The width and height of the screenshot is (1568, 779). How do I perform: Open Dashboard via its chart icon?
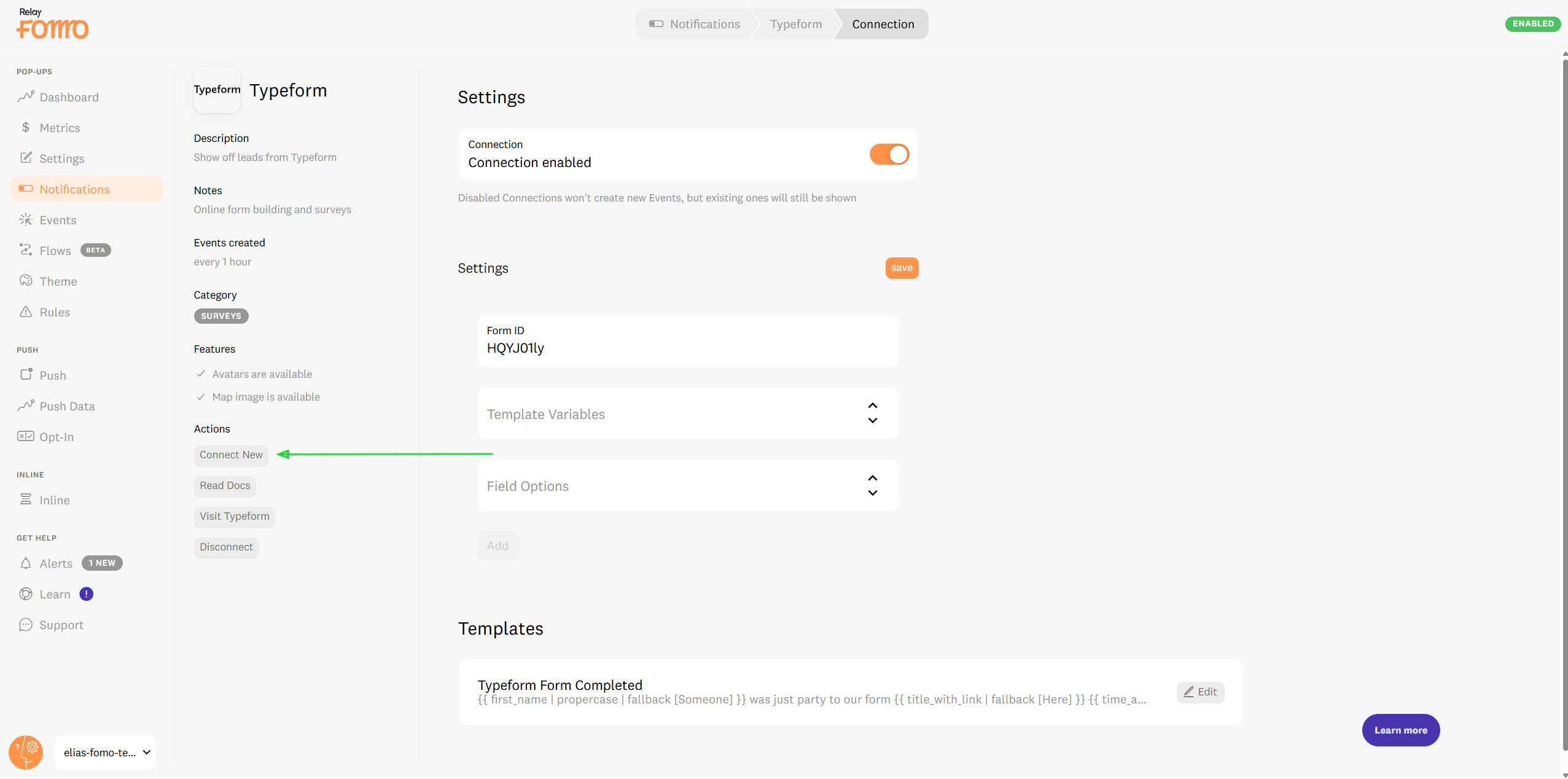(25, 96)
